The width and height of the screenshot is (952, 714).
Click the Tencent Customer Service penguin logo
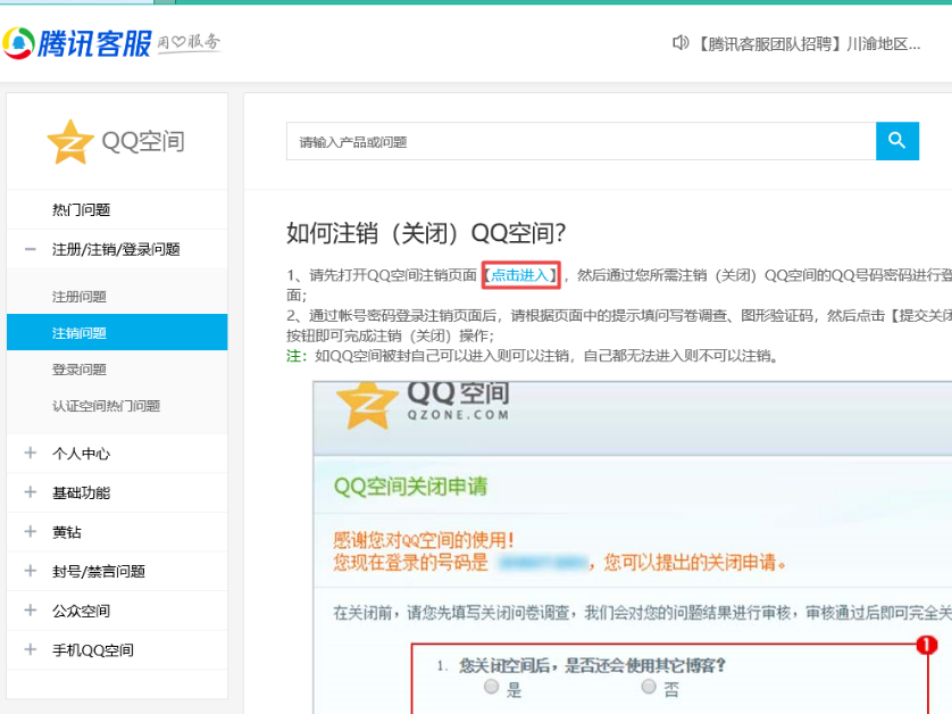pos(18,44)
